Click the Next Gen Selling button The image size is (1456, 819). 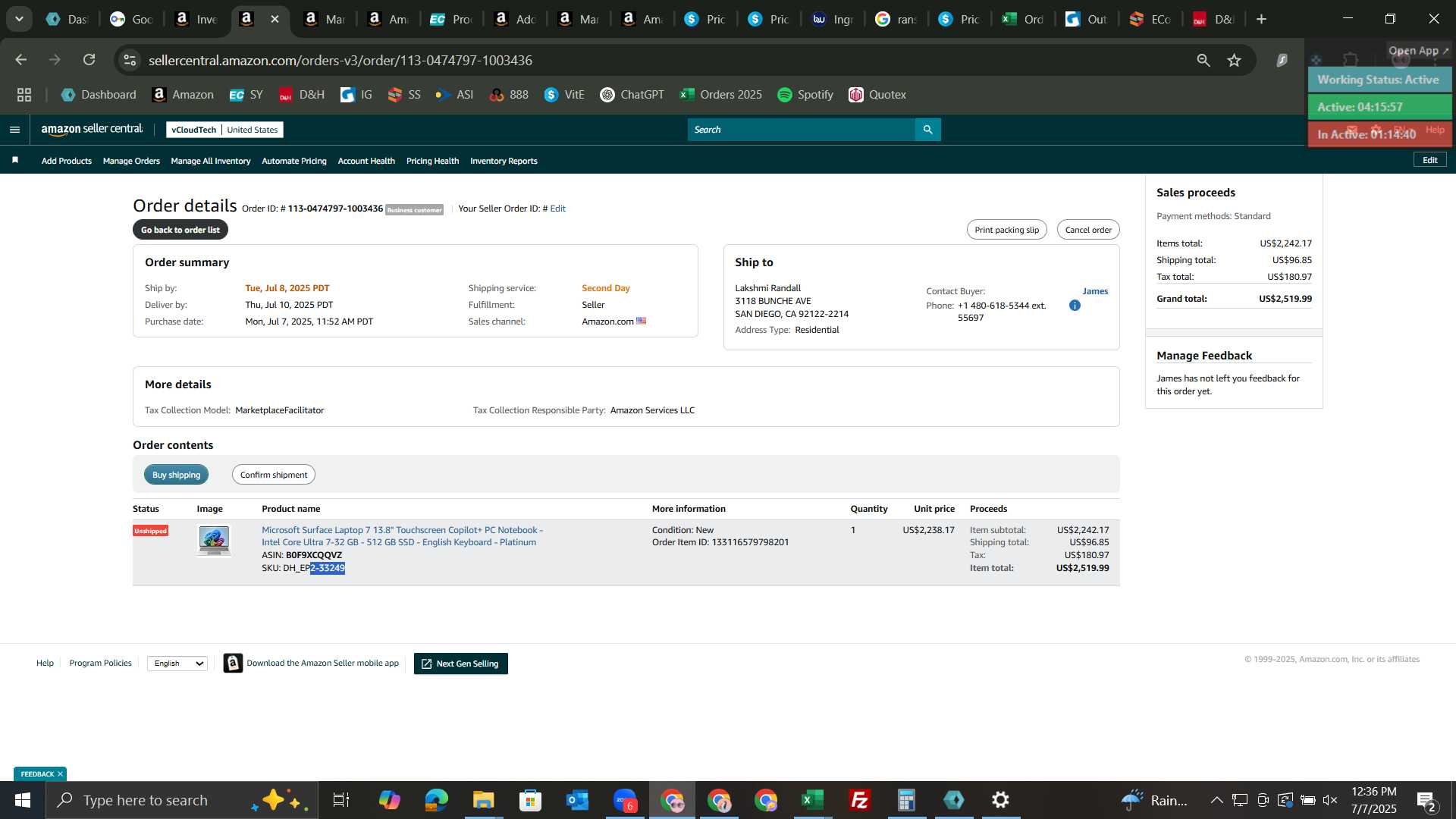pyautogui.click(x=460, y=664)
